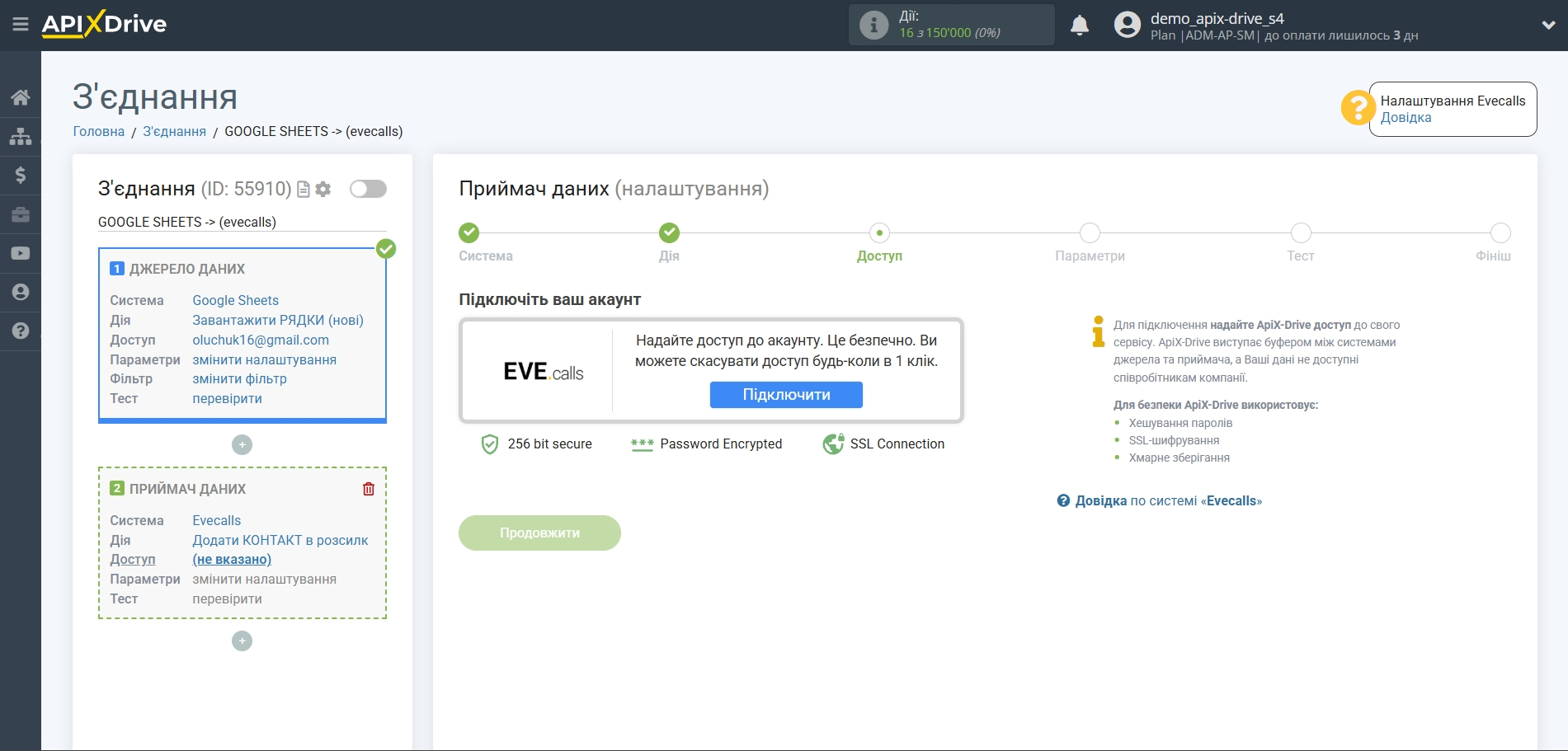
Task: Open billing dollar icon in sidebar
Action: (21, 175)
